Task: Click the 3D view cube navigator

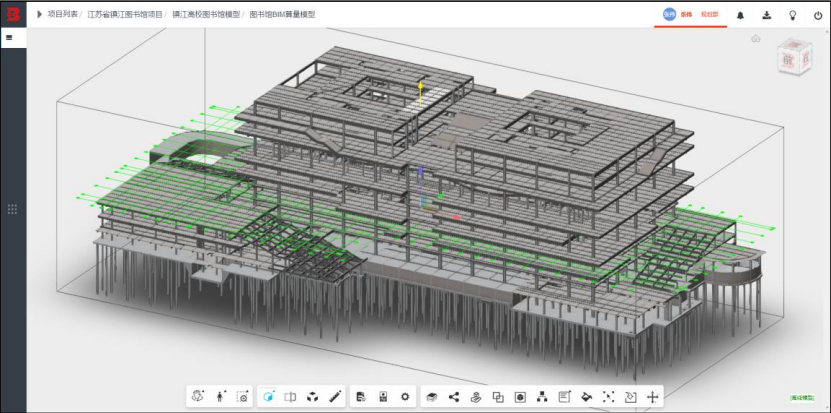Action: (794, 55)
